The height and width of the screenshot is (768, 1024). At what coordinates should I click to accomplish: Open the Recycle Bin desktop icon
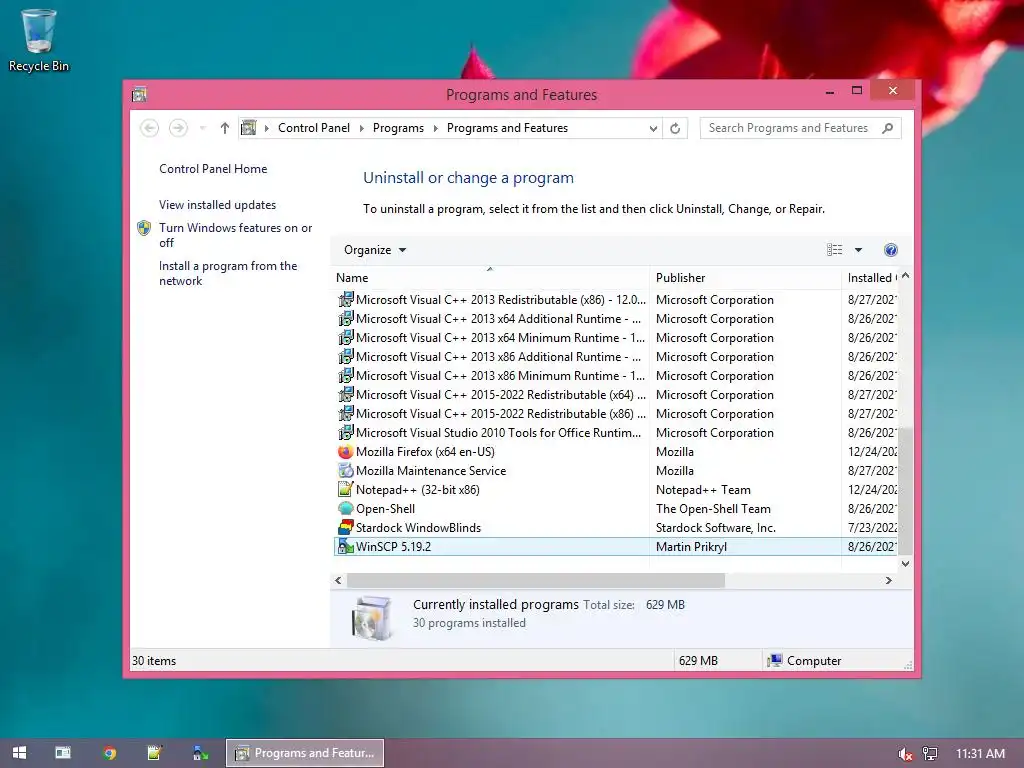point(39,40)
